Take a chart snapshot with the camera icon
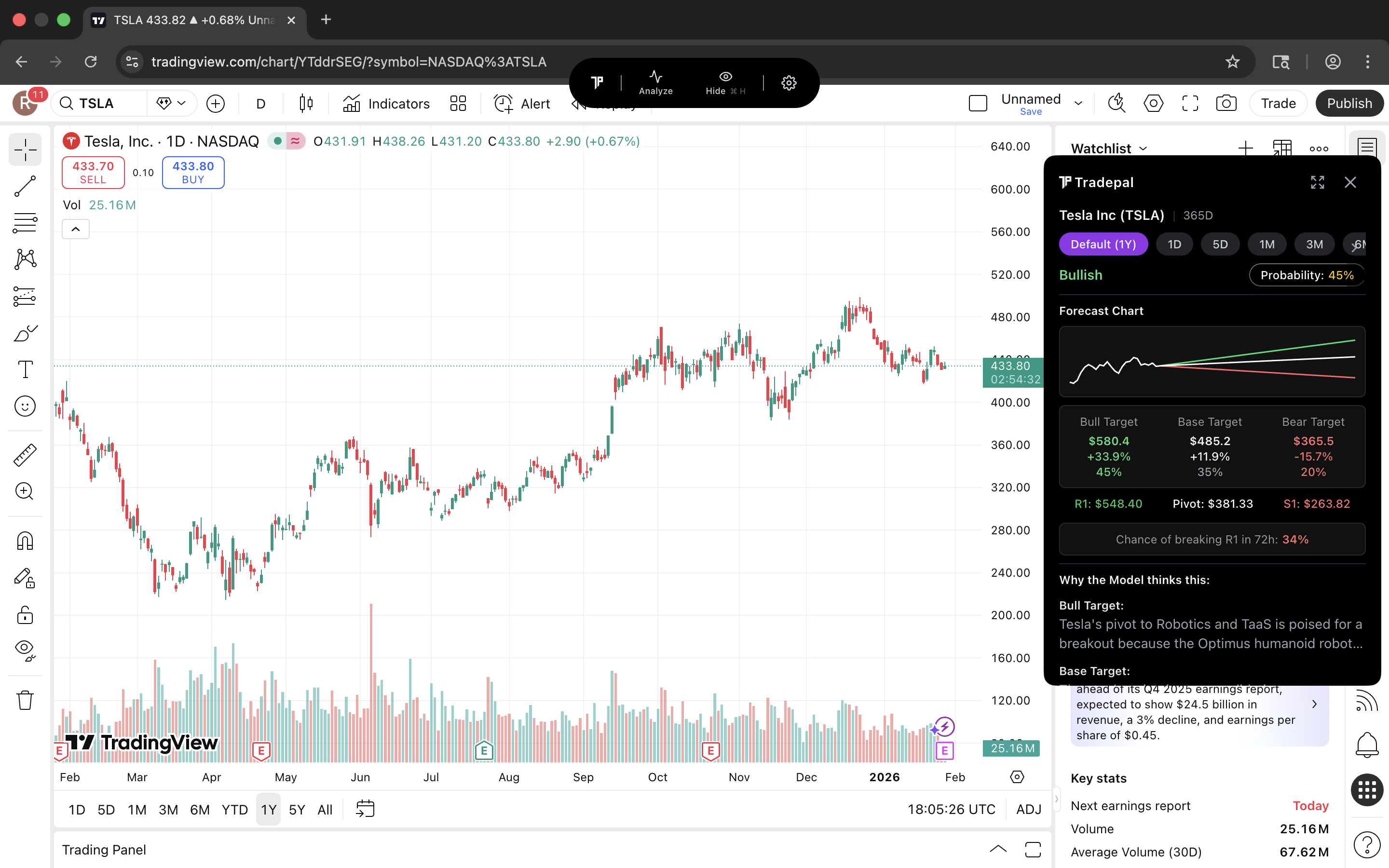The image size is (1389, 868). [x=1226, y=103]
